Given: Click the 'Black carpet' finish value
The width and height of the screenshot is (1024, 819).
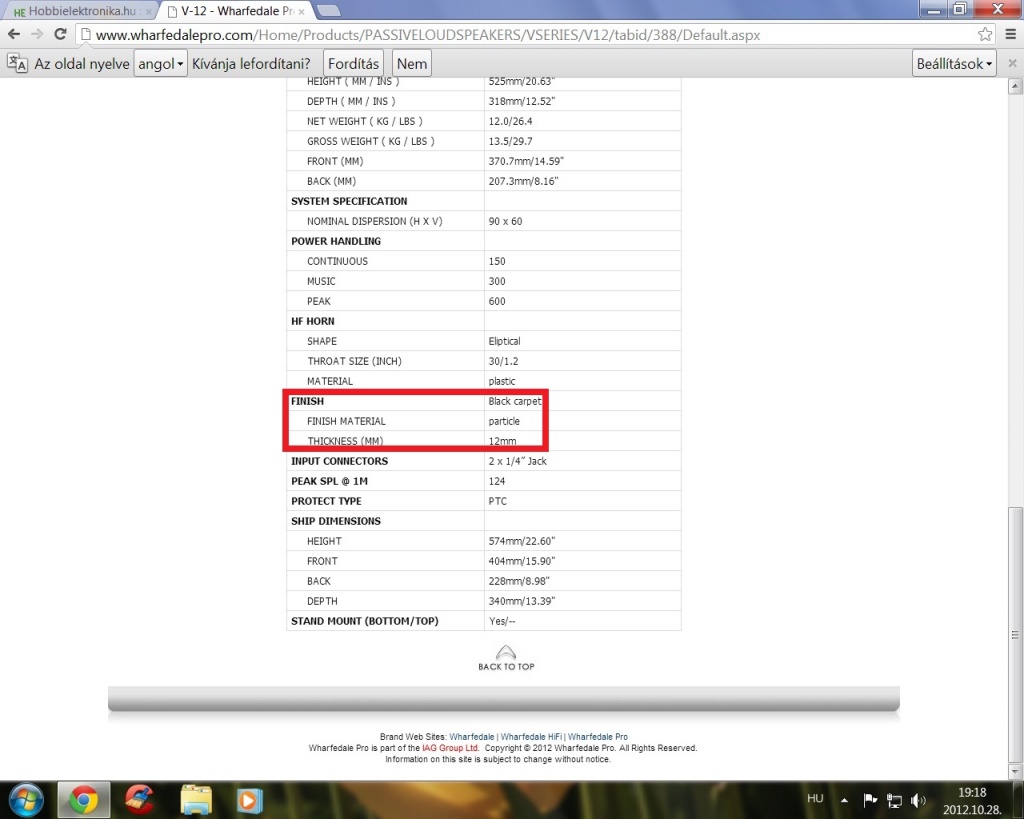Looking at the screenshot, I should point(515,401).
